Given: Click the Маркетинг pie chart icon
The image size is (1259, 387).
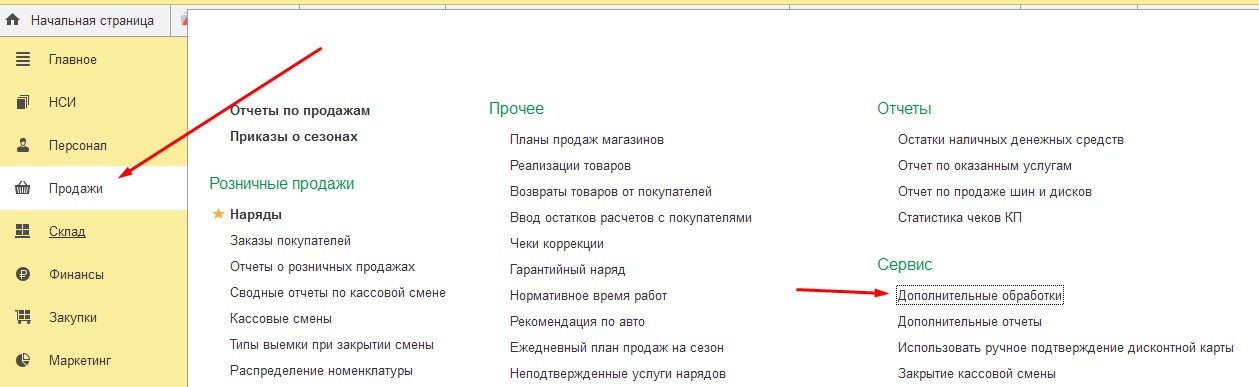Looking at the screenshot, I should (23, 360).
